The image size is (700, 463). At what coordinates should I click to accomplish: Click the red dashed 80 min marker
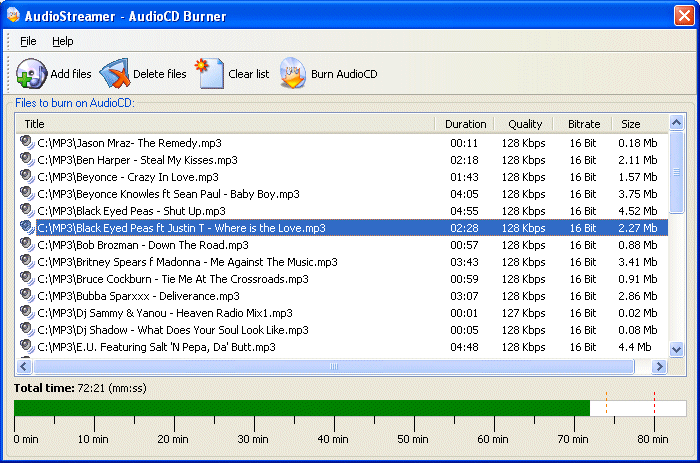pyautogui.click(x=654, y=403)
